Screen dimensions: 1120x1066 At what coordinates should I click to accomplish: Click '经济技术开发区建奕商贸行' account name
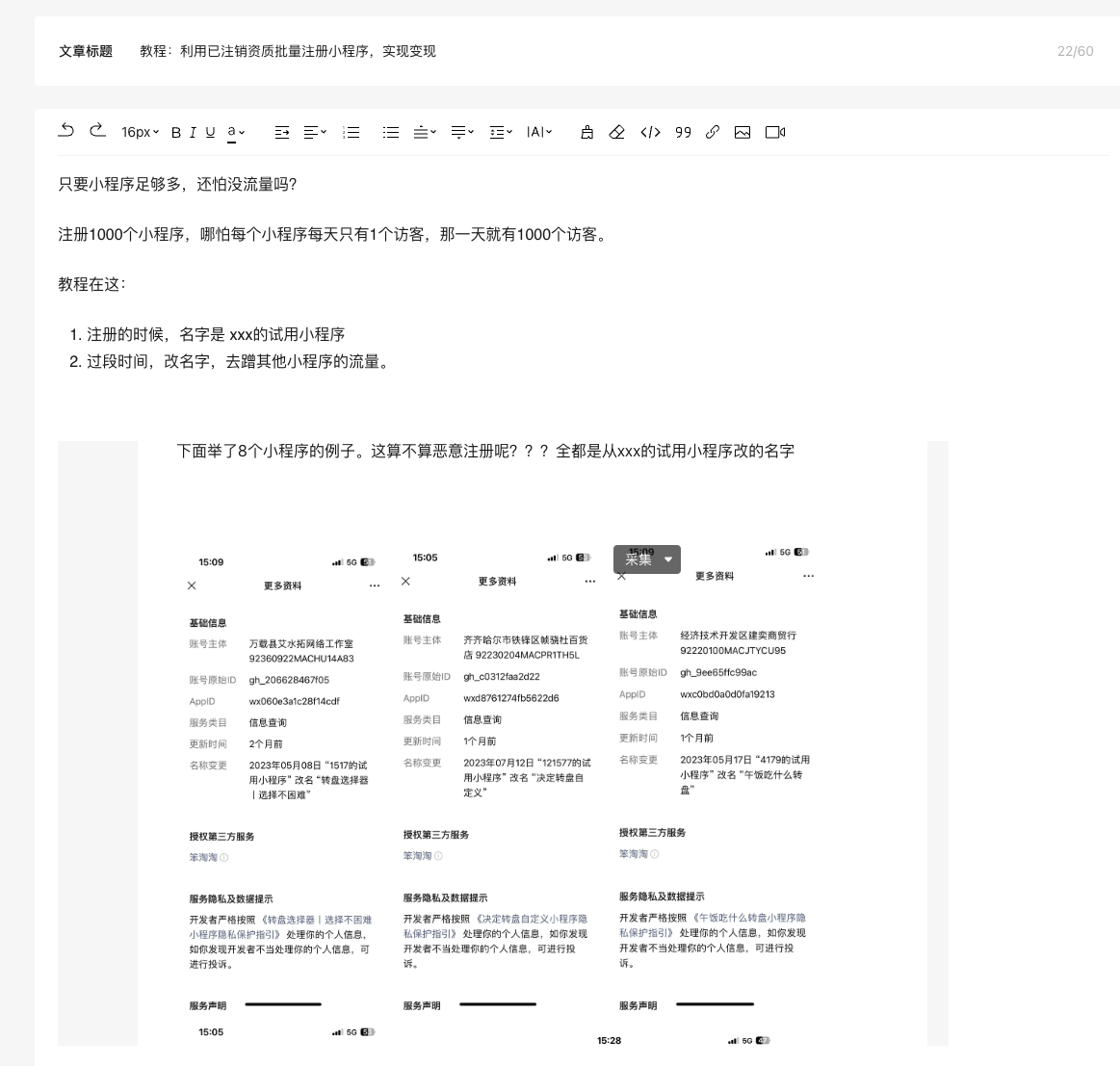[738, 636]
